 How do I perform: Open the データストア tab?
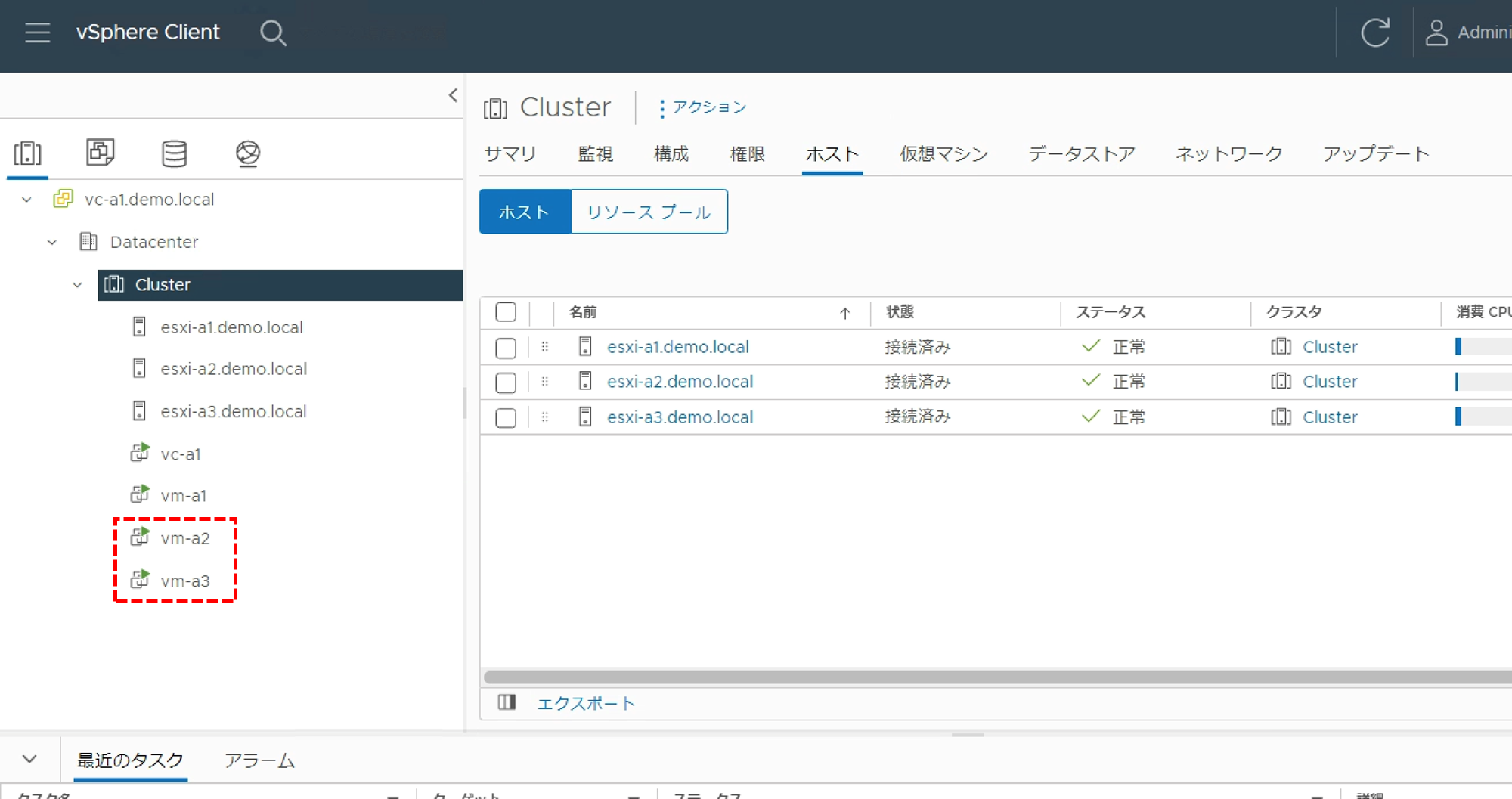coord(1082,154)
